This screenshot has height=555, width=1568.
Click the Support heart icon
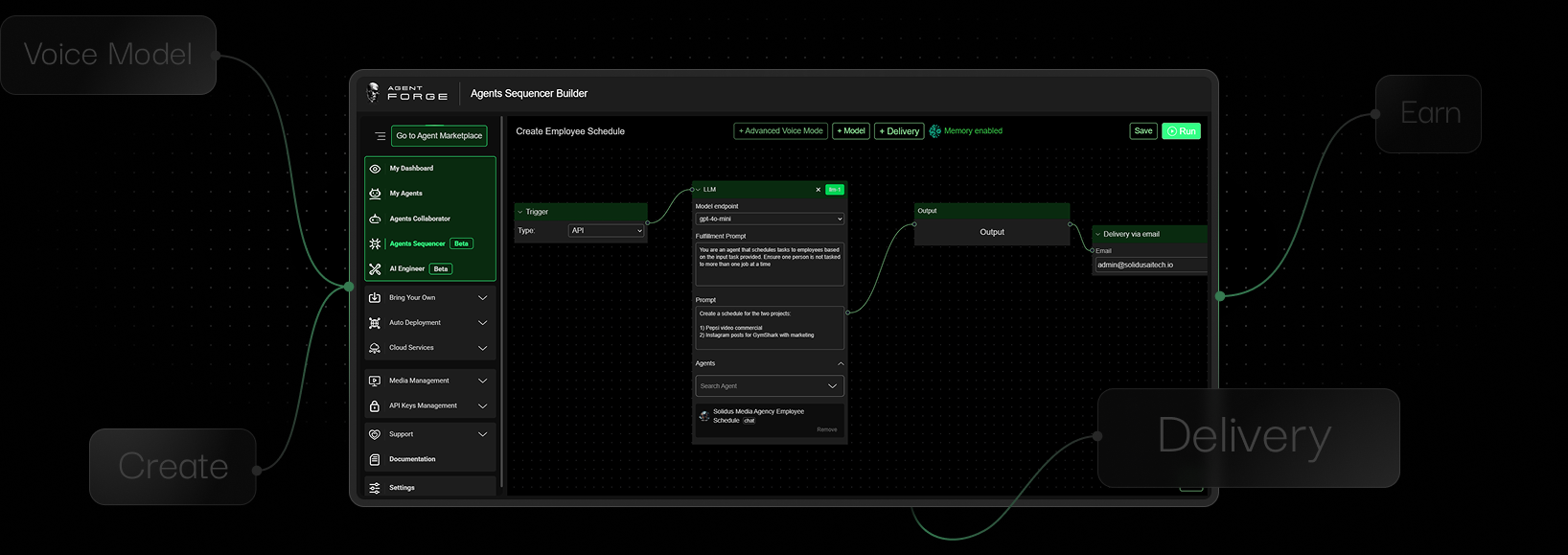pyautogui.click(x=375, y=434)
